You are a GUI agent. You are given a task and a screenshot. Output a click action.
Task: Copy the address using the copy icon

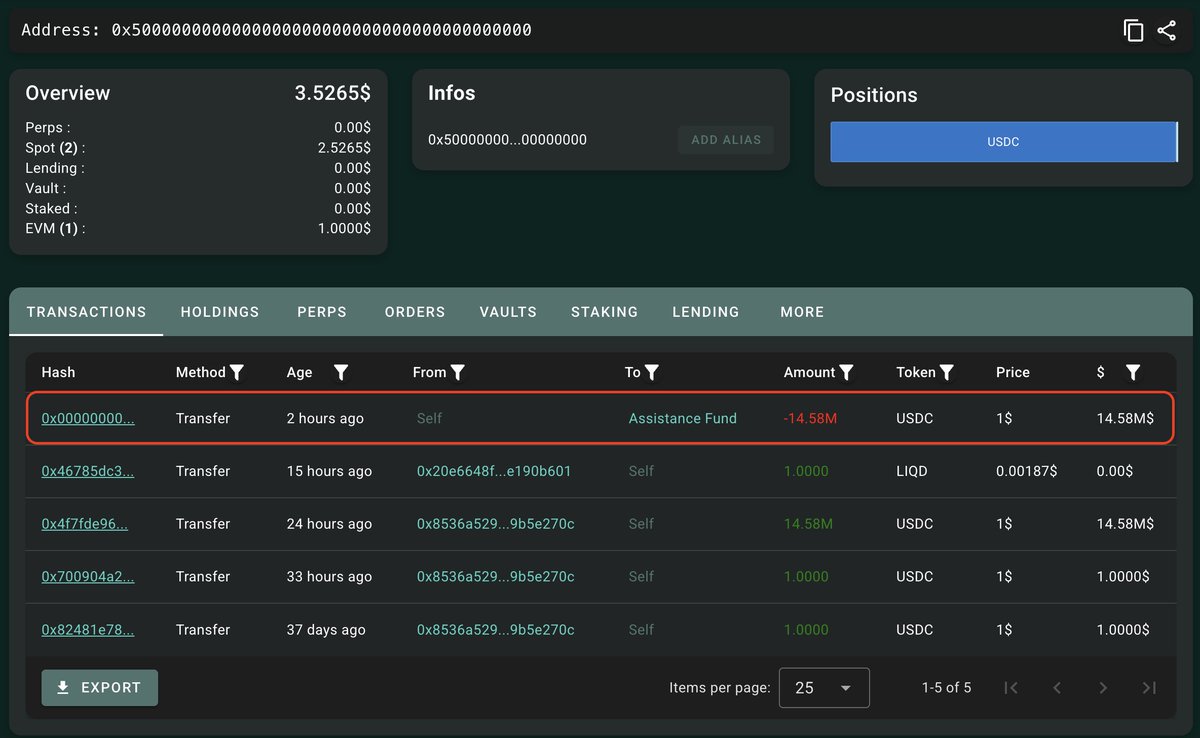click(x=1133, y=30)
